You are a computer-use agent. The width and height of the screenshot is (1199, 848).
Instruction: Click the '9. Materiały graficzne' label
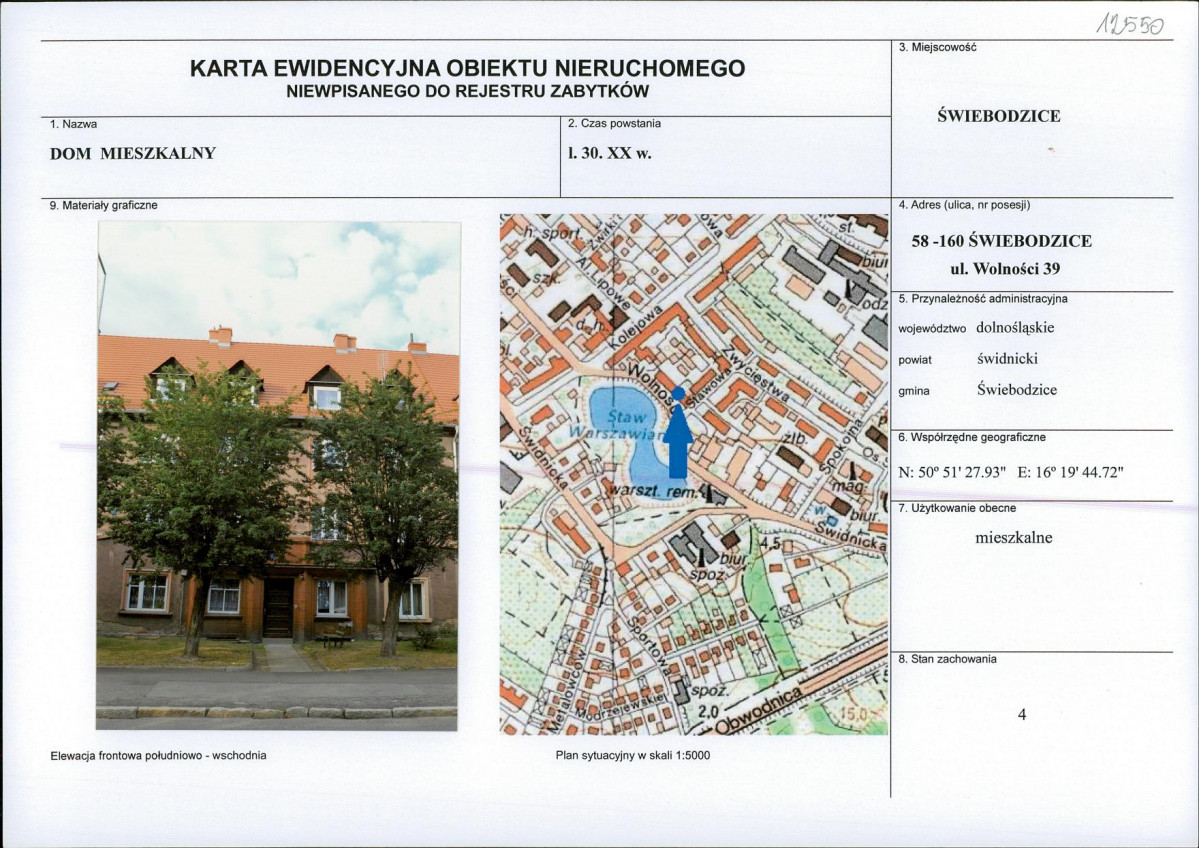(x=103, y=206)
